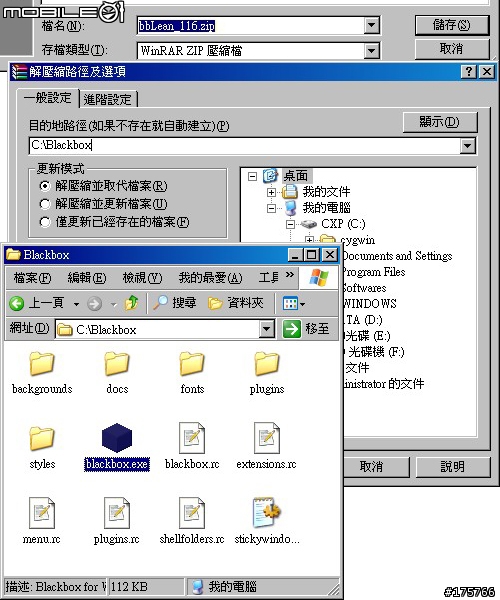The width and height of the screenshot is (500, 600).
Task: Open the file name dropdown in save dialog
Action: coord(371,26)
